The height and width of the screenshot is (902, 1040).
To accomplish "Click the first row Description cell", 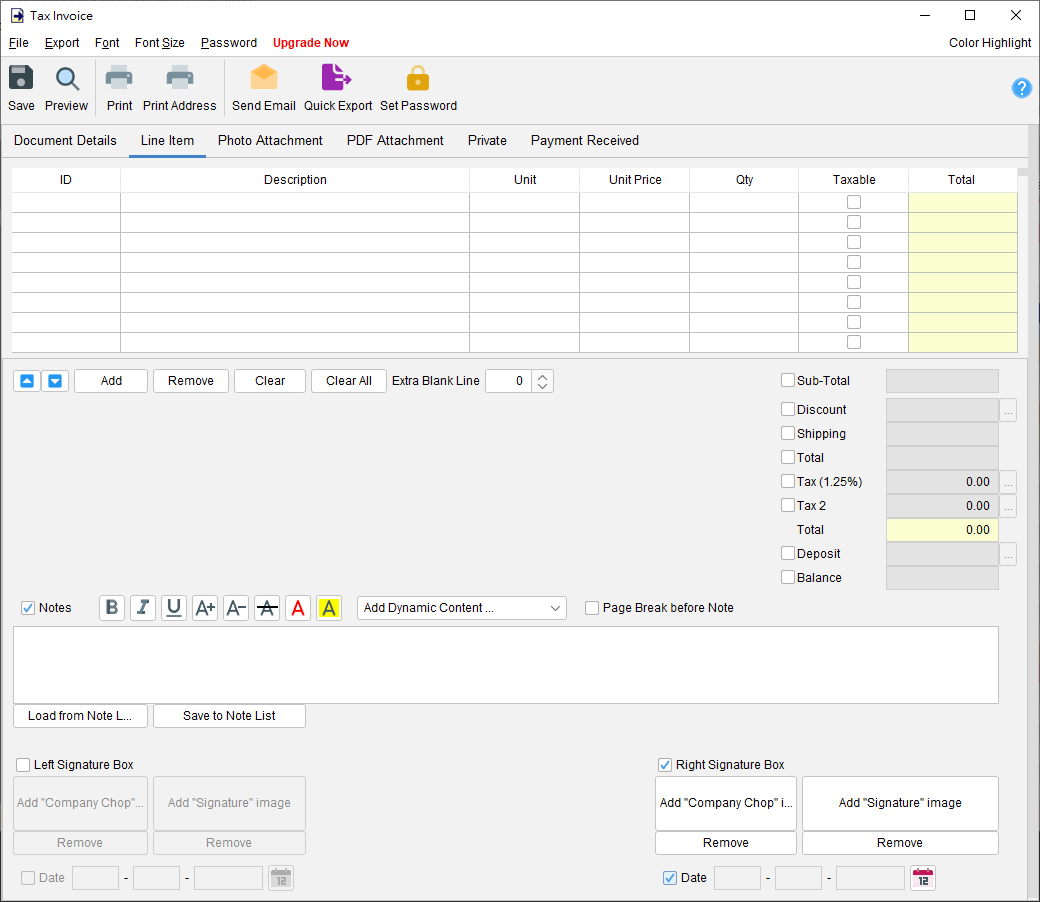I will coord(294,202).
